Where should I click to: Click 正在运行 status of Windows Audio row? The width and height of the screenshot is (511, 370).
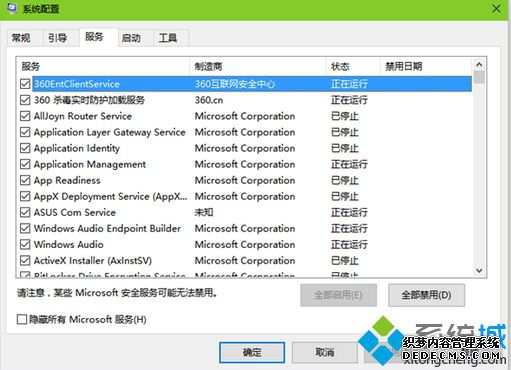click(349, 245)
